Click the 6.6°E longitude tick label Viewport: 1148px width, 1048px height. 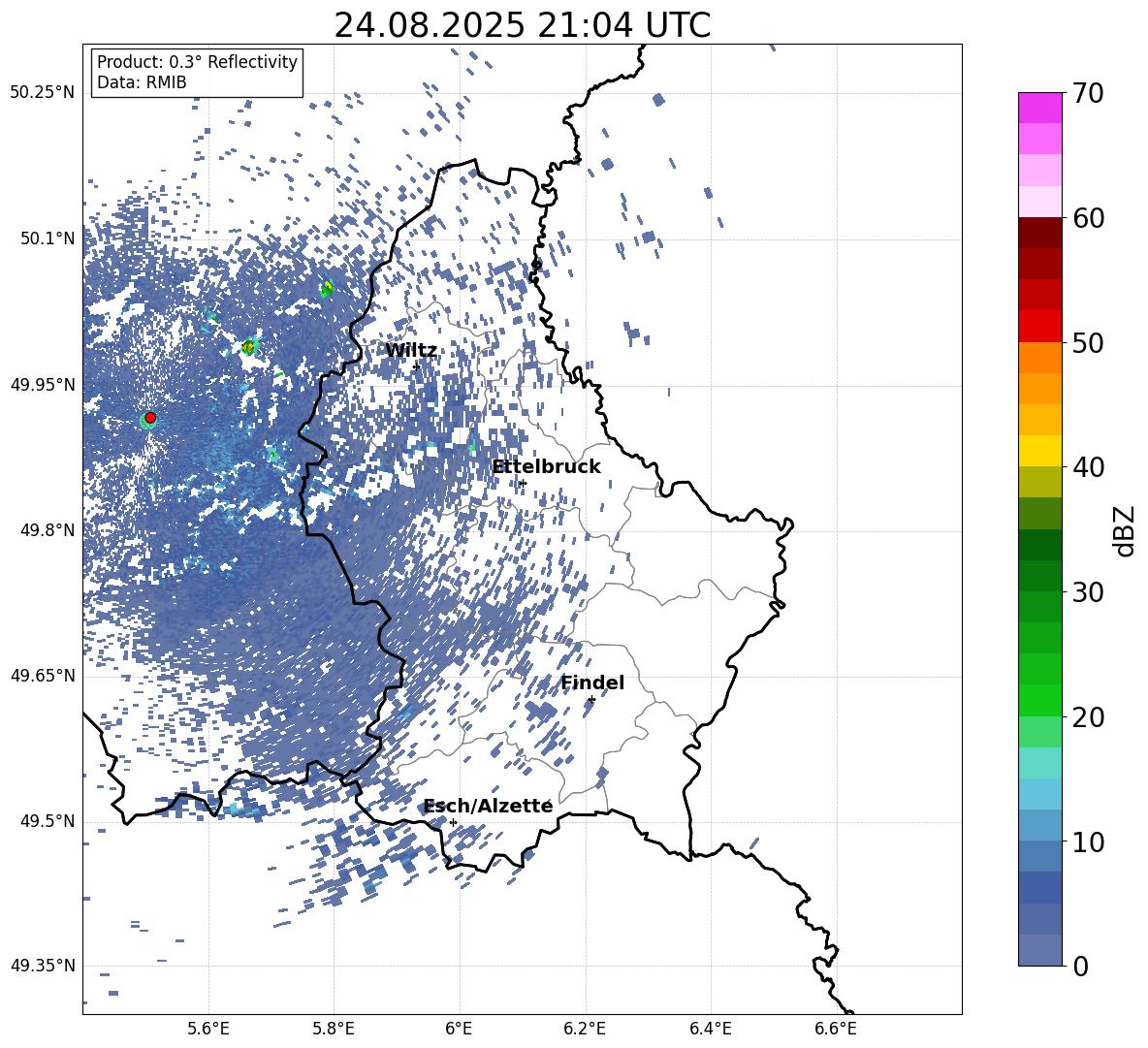tap(836, 1029)
